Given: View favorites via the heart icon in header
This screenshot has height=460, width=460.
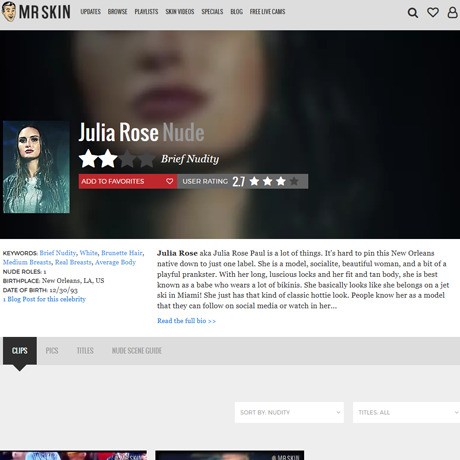Looking at the screenshot, I should [x=433, y=12].
